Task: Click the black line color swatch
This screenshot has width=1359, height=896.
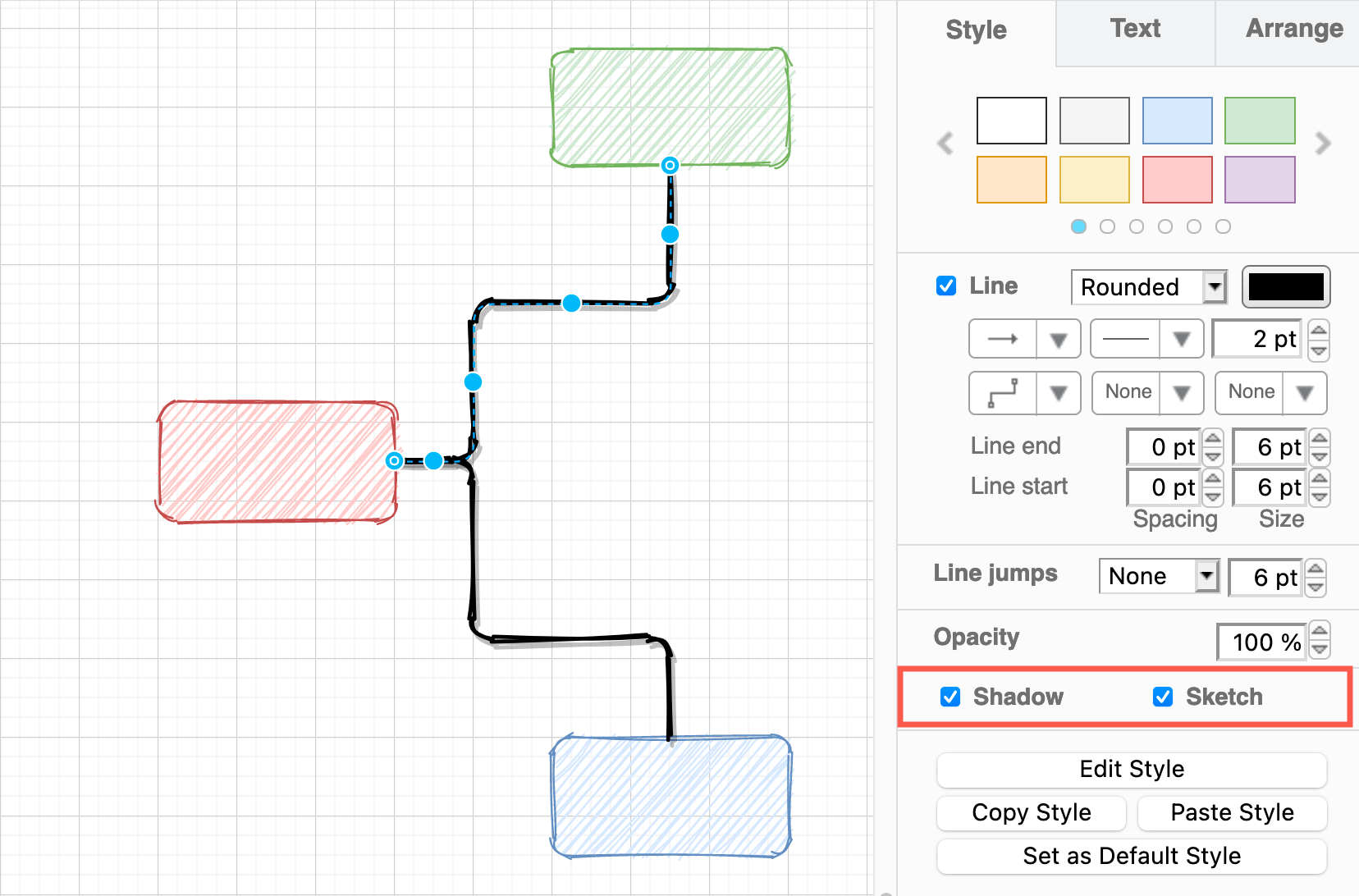Action: coord(1286,287)
